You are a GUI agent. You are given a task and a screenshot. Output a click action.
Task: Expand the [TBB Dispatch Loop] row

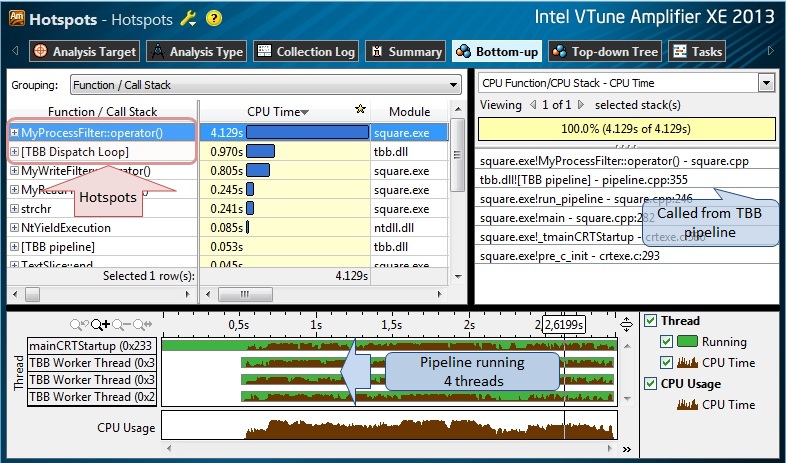pyautogui.click(x=14, y=152)
